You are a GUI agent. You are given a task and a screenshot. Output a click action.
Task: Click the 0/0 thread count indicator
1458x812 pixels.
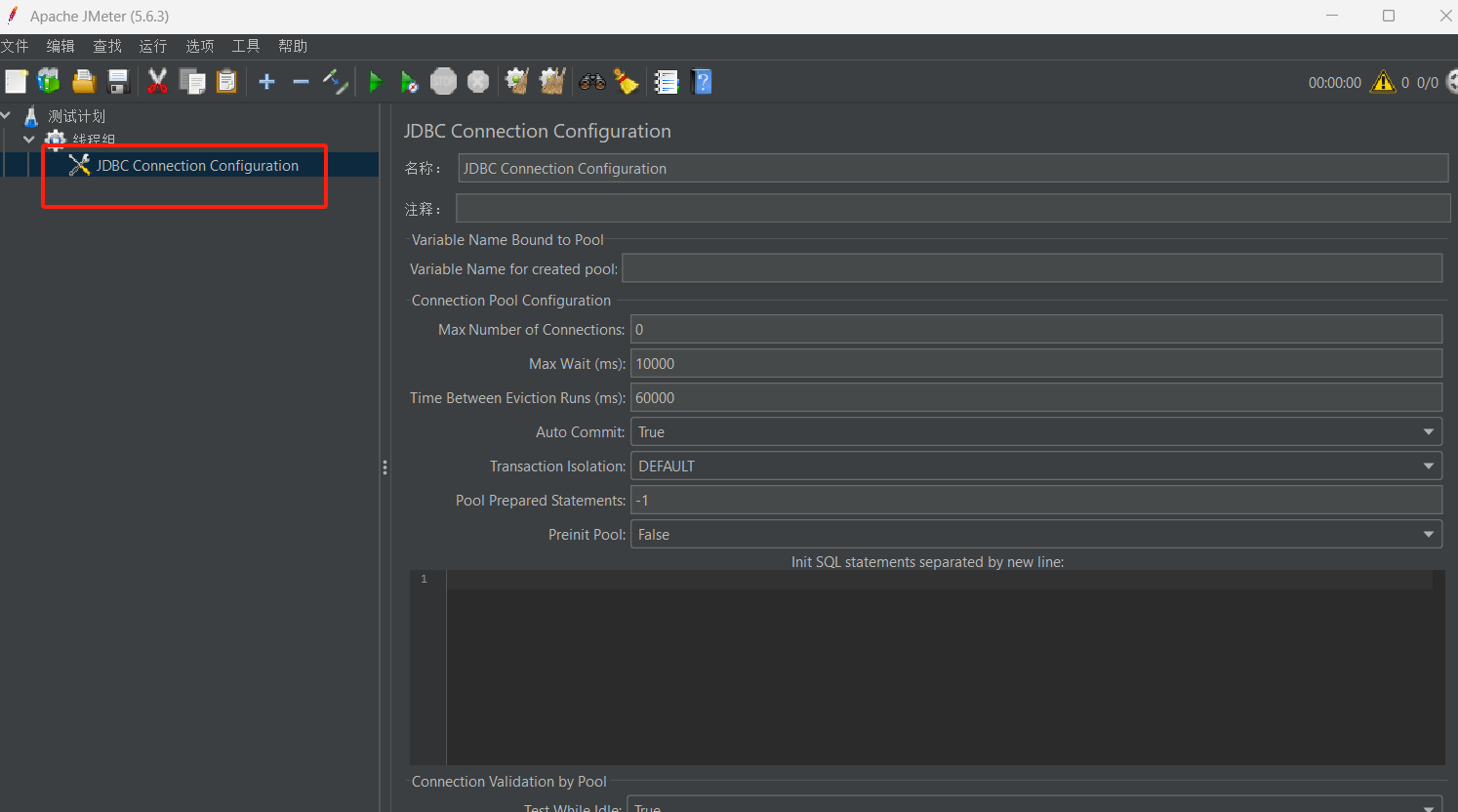click(1428, 83)
